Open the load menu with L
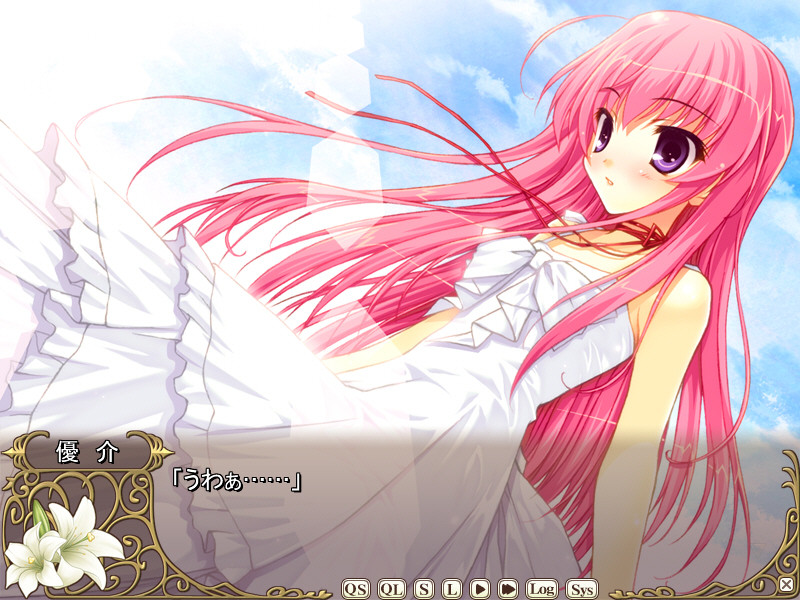 (452, 589)
